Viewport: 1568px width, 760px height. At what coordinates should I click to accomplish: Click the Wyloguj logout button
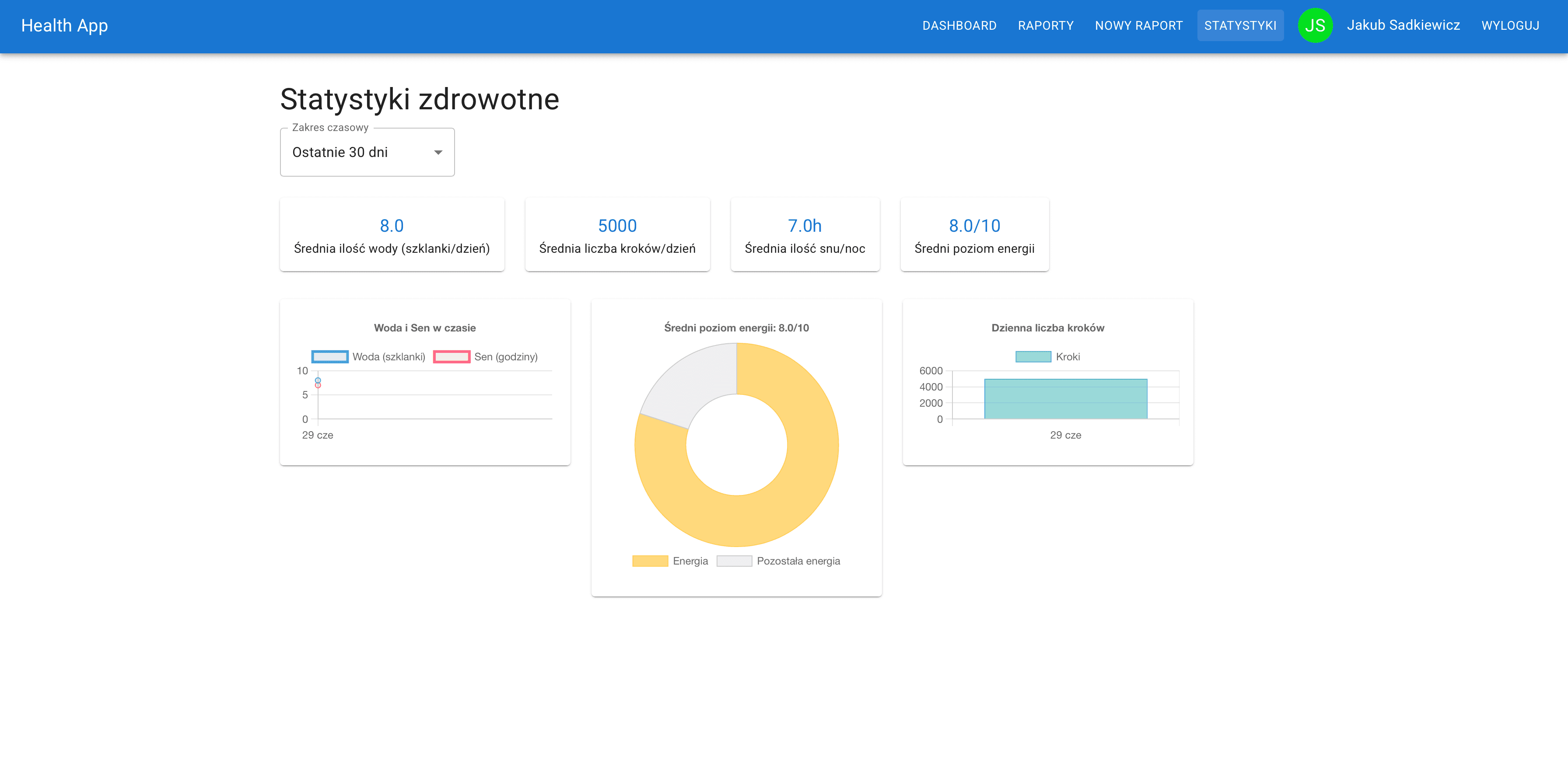point(1510,25)
